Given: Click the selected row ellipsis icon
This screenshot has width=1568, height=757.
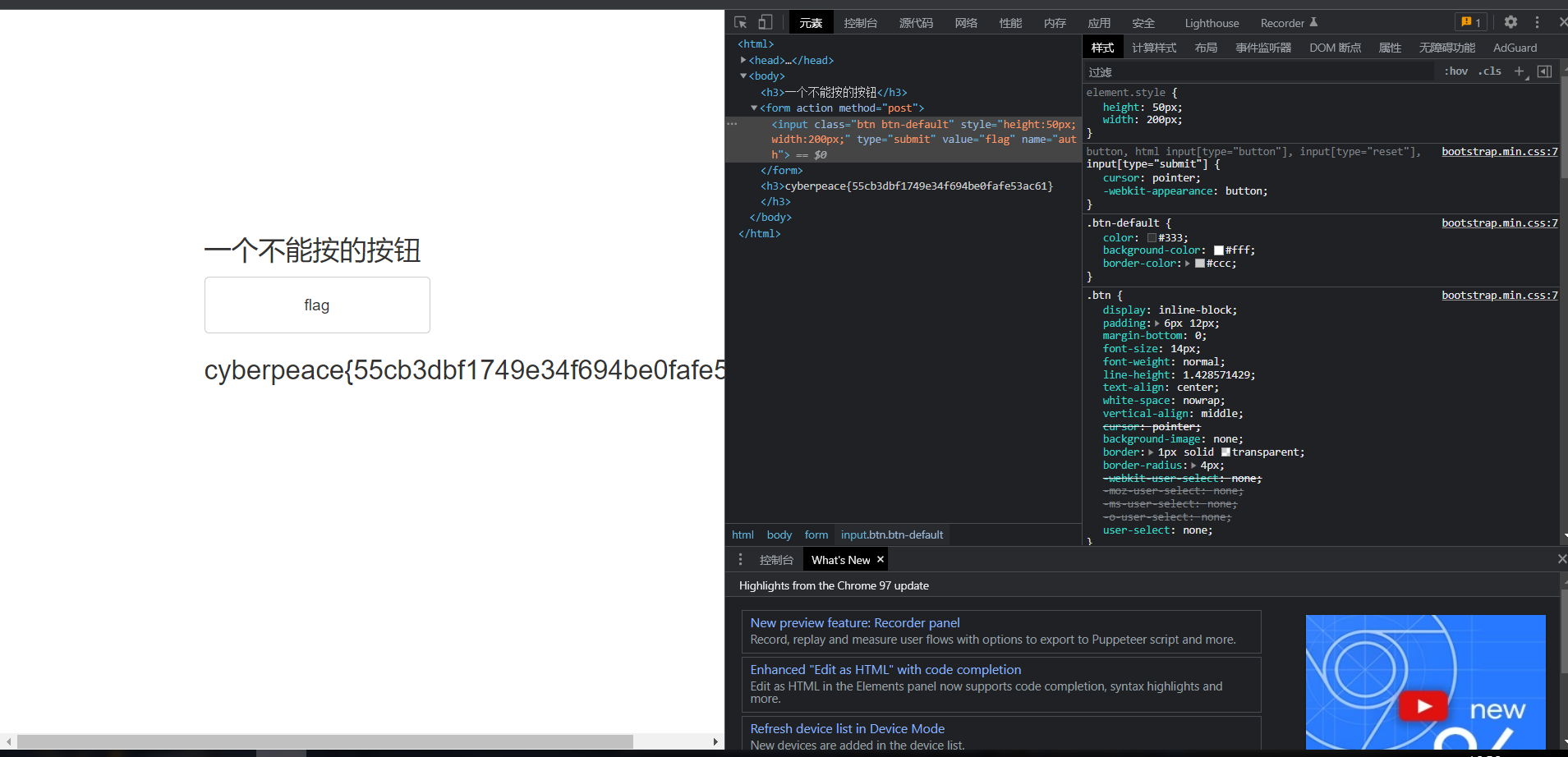Looking at the screenshot, I should [x=732, y=124].
